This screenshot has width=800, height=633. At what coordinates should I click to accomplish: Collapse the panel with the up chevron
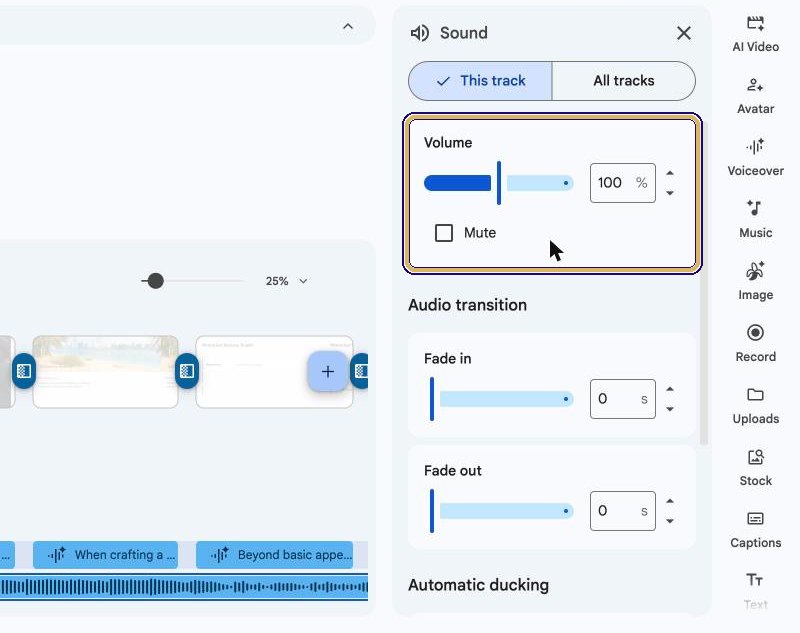pyautogui.click(x=348, y=27)
